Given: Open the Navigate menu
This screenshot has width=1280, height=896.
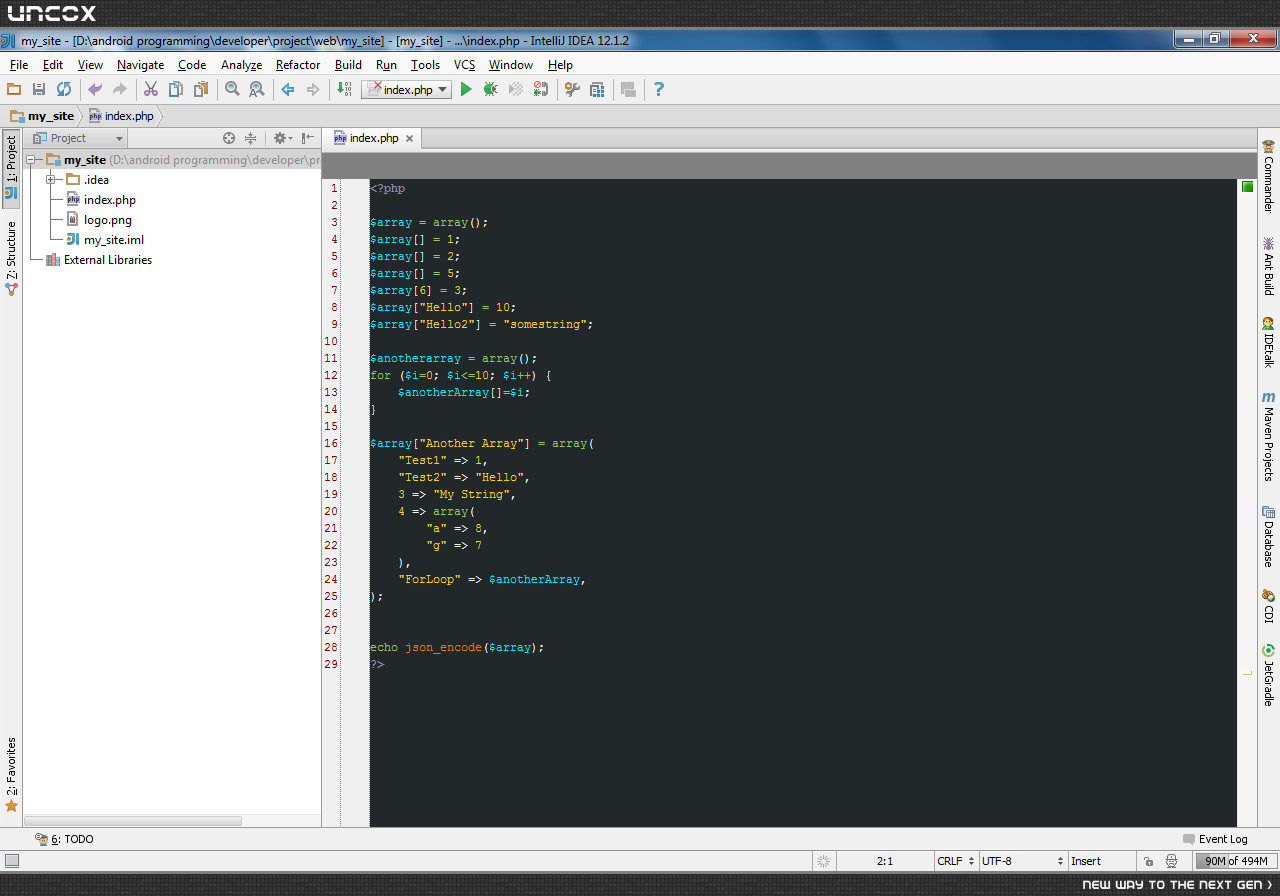Looking at the screenshot, I should tap(140, 65).
